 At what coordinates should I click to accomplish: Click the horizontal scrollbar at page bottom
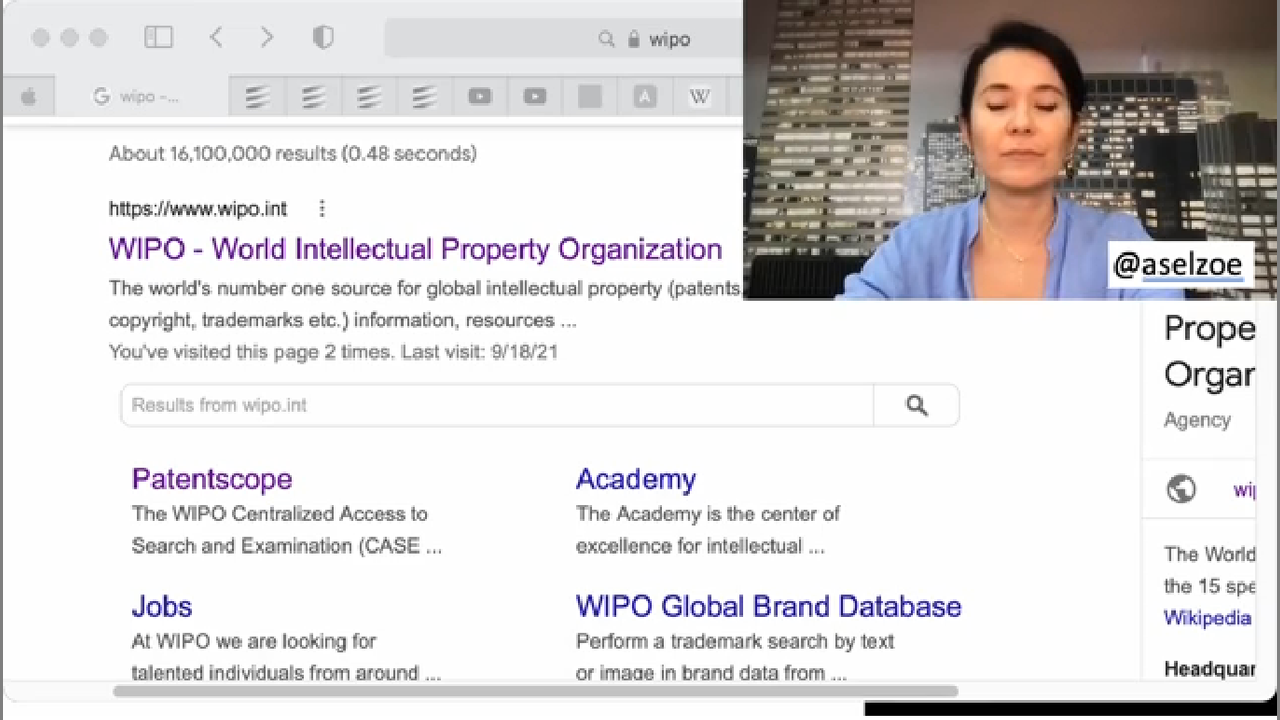pyautogui.click(x=535, y=691)
